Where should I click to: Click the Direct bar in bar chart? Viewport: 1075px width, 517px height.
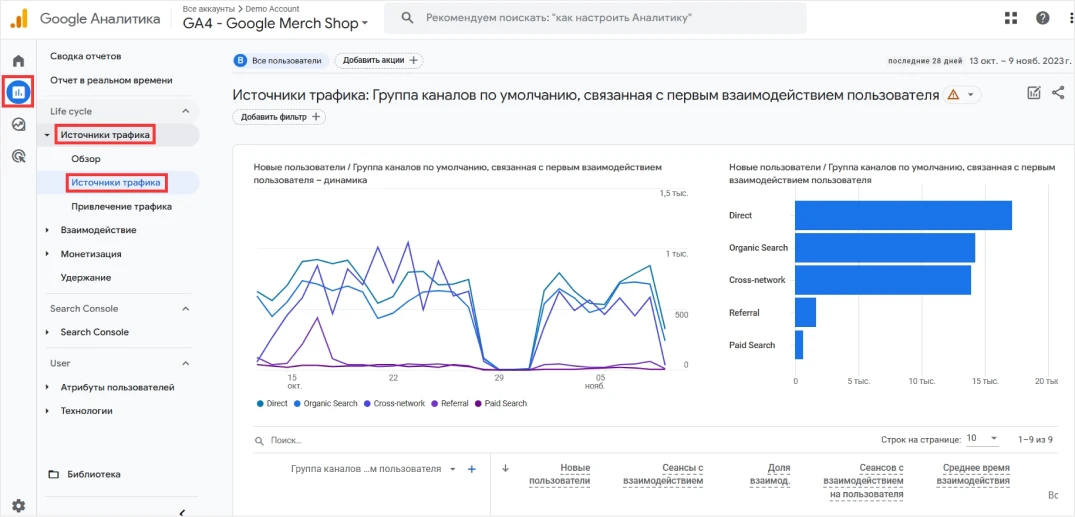tap(904, 215)
